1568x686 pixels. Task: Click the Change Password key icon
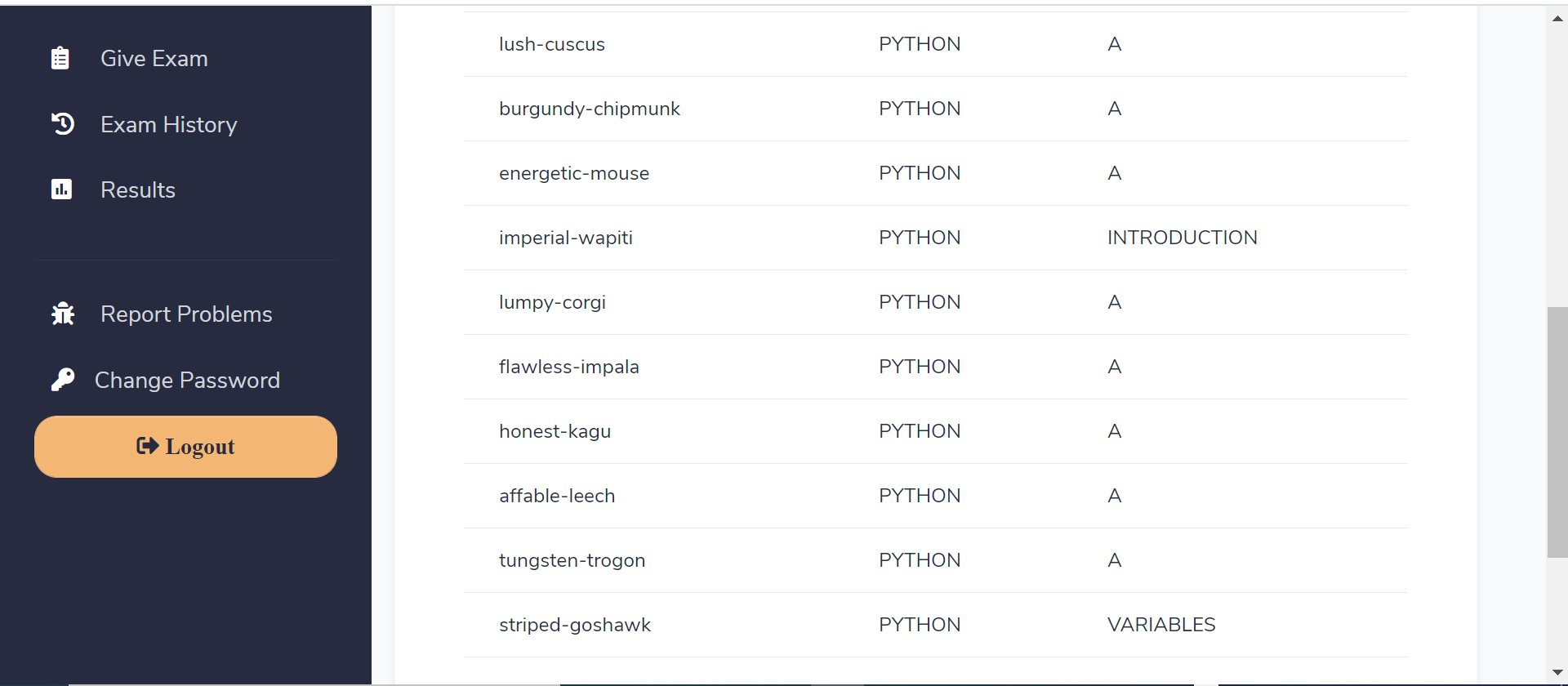63,380
